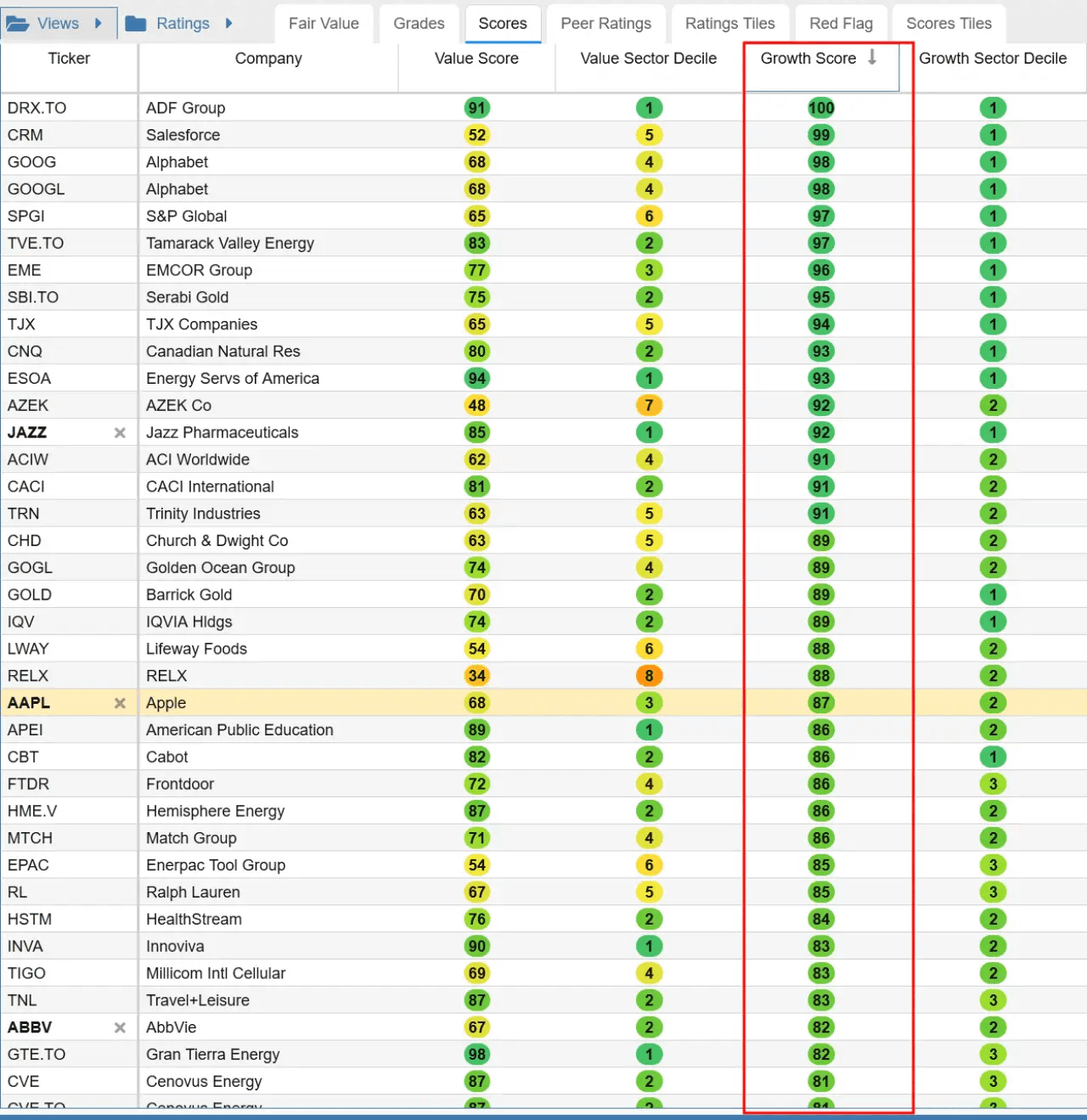
Task: Click the Salesforce company name
Action: 183,135
